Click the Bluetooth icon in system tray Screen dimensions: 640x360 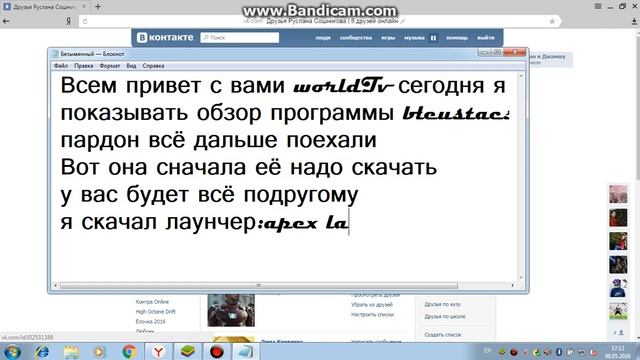pyautogui.click(x=559, y=352)
